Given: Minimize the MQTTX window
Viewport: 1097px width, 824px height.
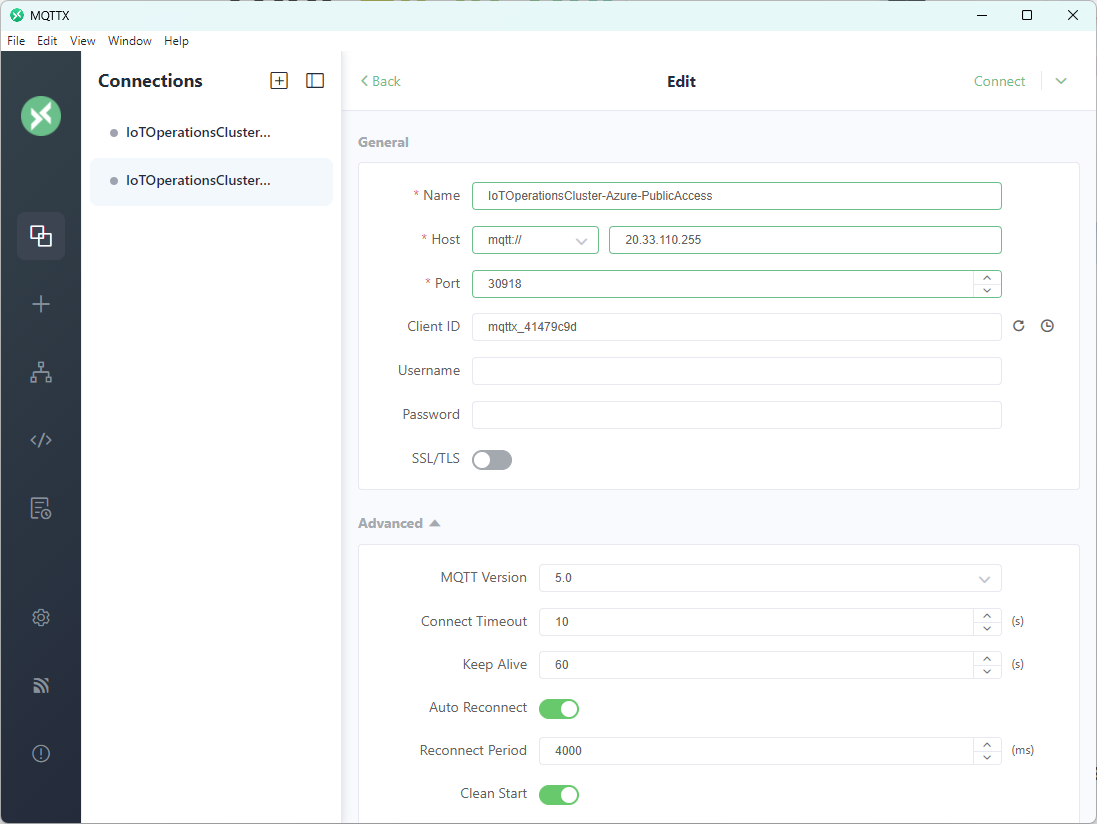Looking at the screenshot, I should 982,15.
